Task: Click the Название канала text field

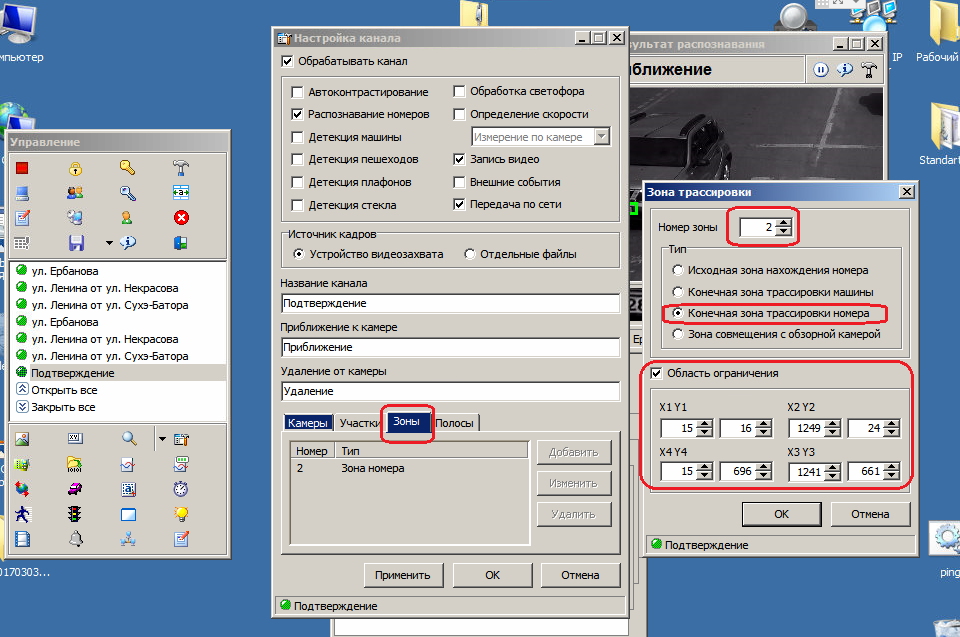Action: 451,303
